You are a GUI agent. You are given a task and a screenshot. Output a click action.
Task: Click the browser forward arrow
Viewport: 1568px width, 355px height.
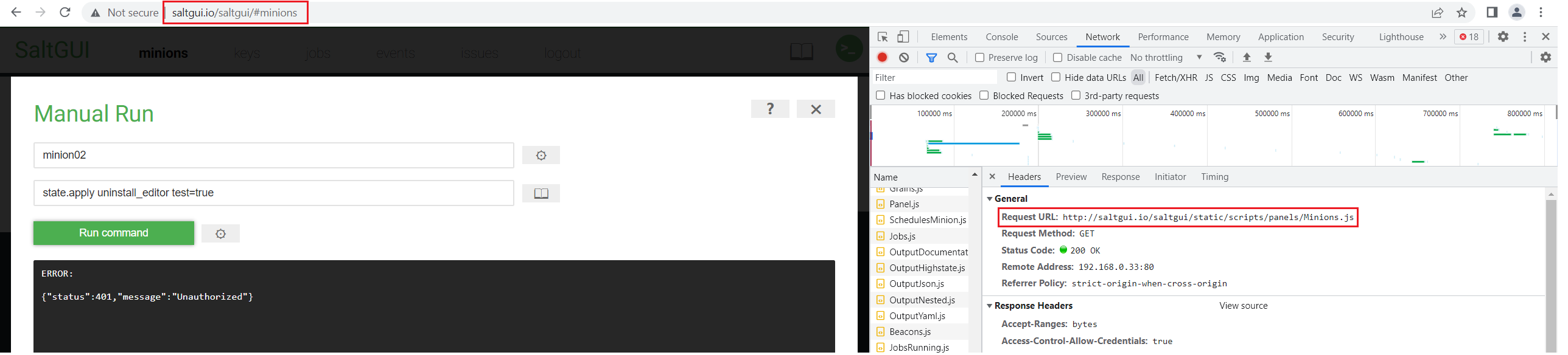(41, 12)
